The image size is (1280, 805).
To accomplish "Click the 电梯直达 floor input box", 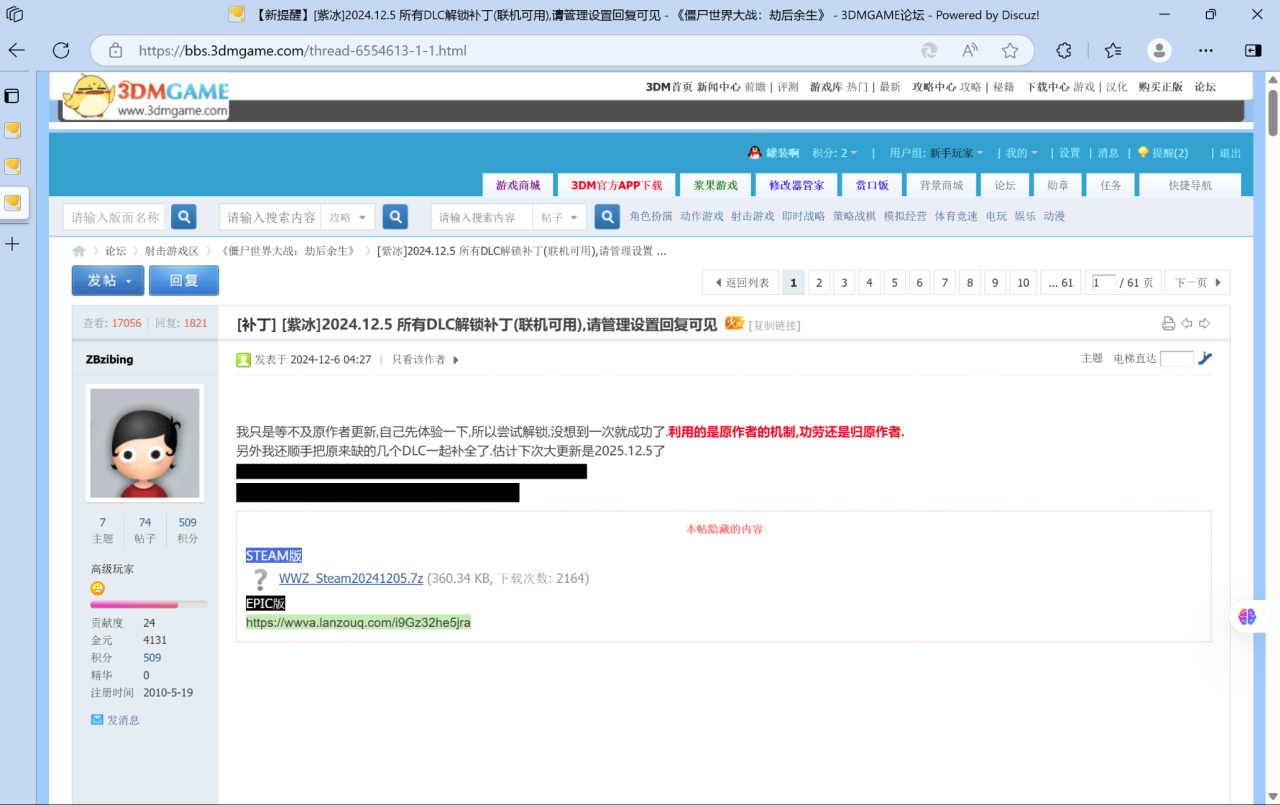I will click(x=1177, y=358).
